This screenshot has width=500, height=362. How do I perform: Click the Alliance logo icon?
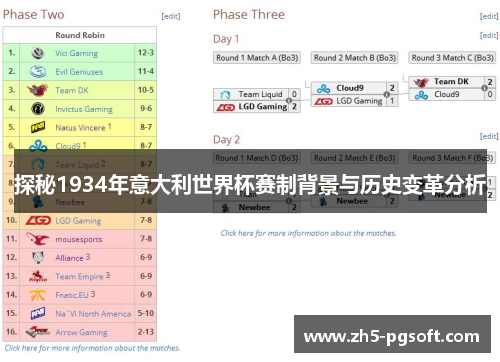38,258
